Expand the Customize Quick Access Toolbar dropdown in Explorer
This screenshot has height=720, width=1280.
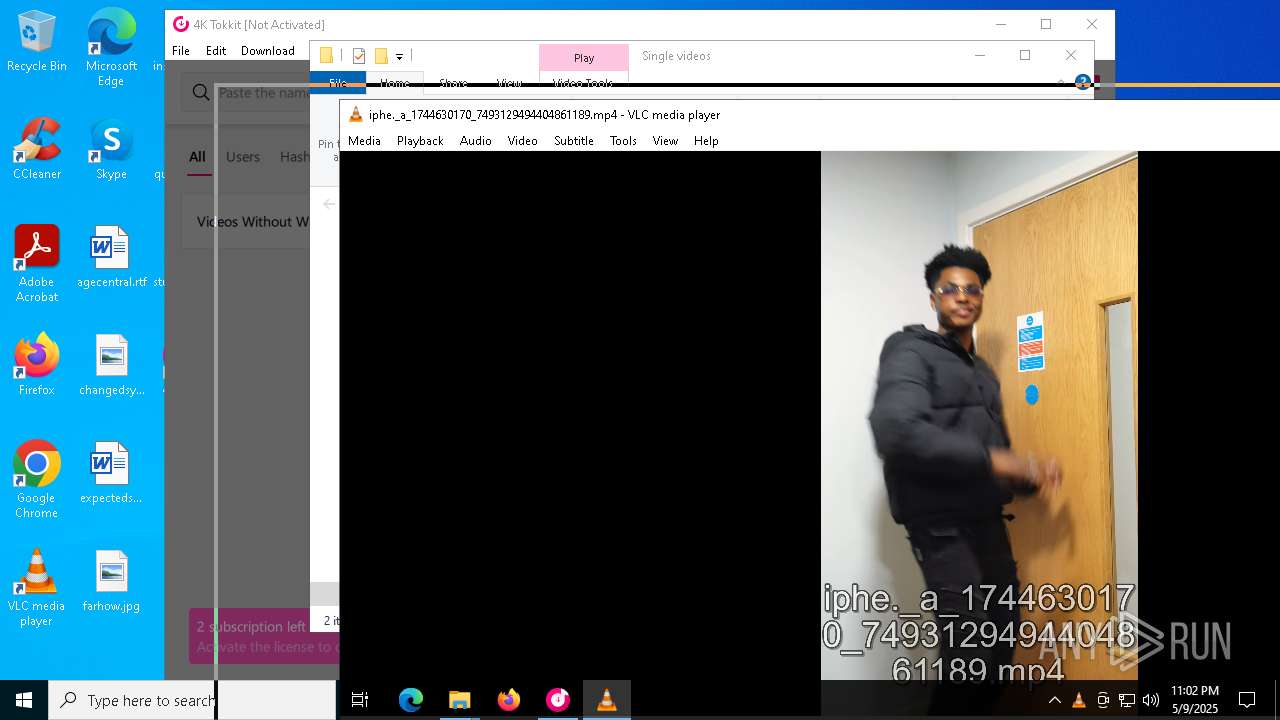point(399,57)
